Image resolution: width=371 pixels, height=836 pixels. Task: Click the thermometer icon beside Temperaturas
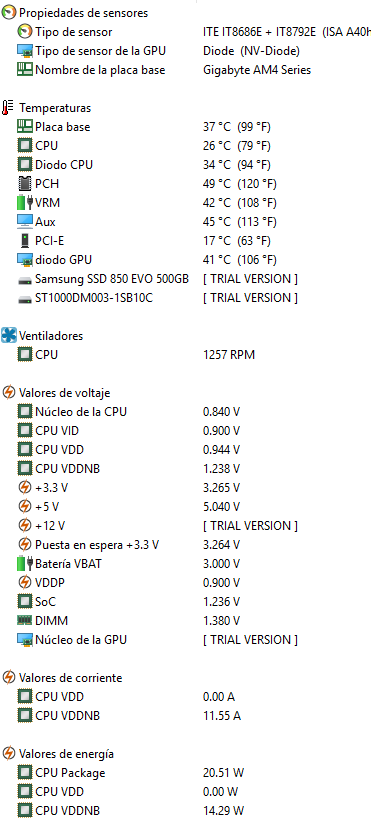click(8, 108)
